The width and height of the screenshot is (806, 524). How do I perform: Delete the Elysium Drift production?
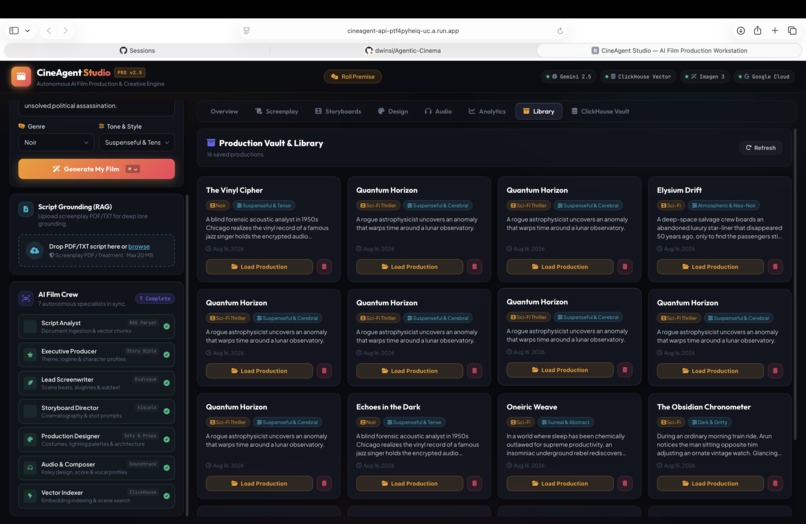tap(775, 267)
